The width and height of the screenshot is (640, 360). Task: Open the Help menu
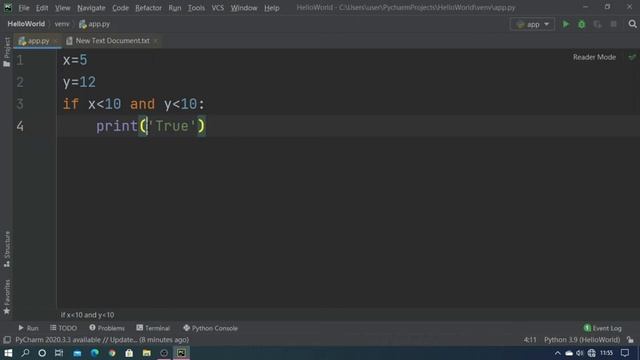pos(271,8)
